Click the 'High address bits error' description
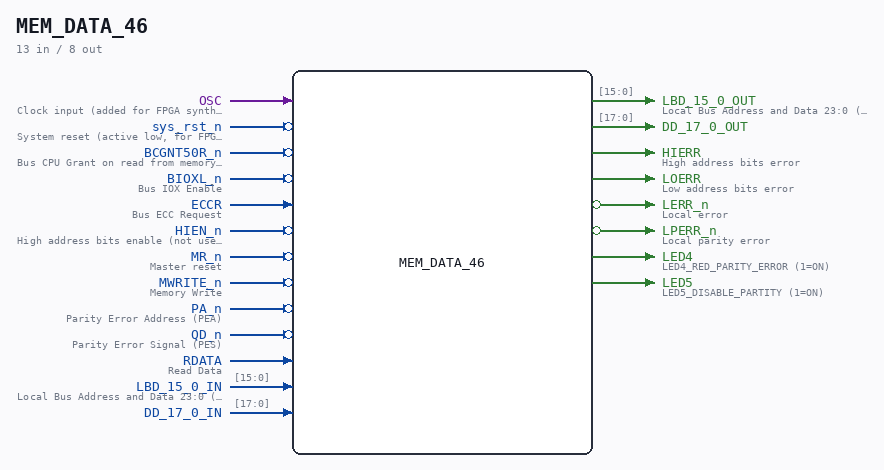The image size is (884, 470). (x=731, y=163)
